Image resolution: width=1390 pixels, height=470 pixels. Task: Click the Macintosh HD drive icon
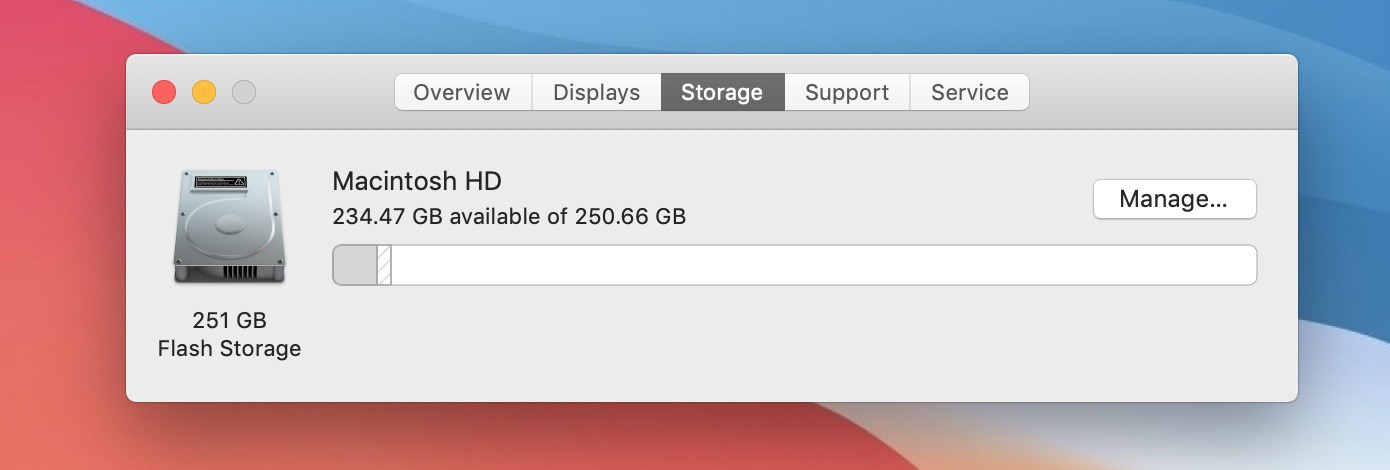coord(229,227)
